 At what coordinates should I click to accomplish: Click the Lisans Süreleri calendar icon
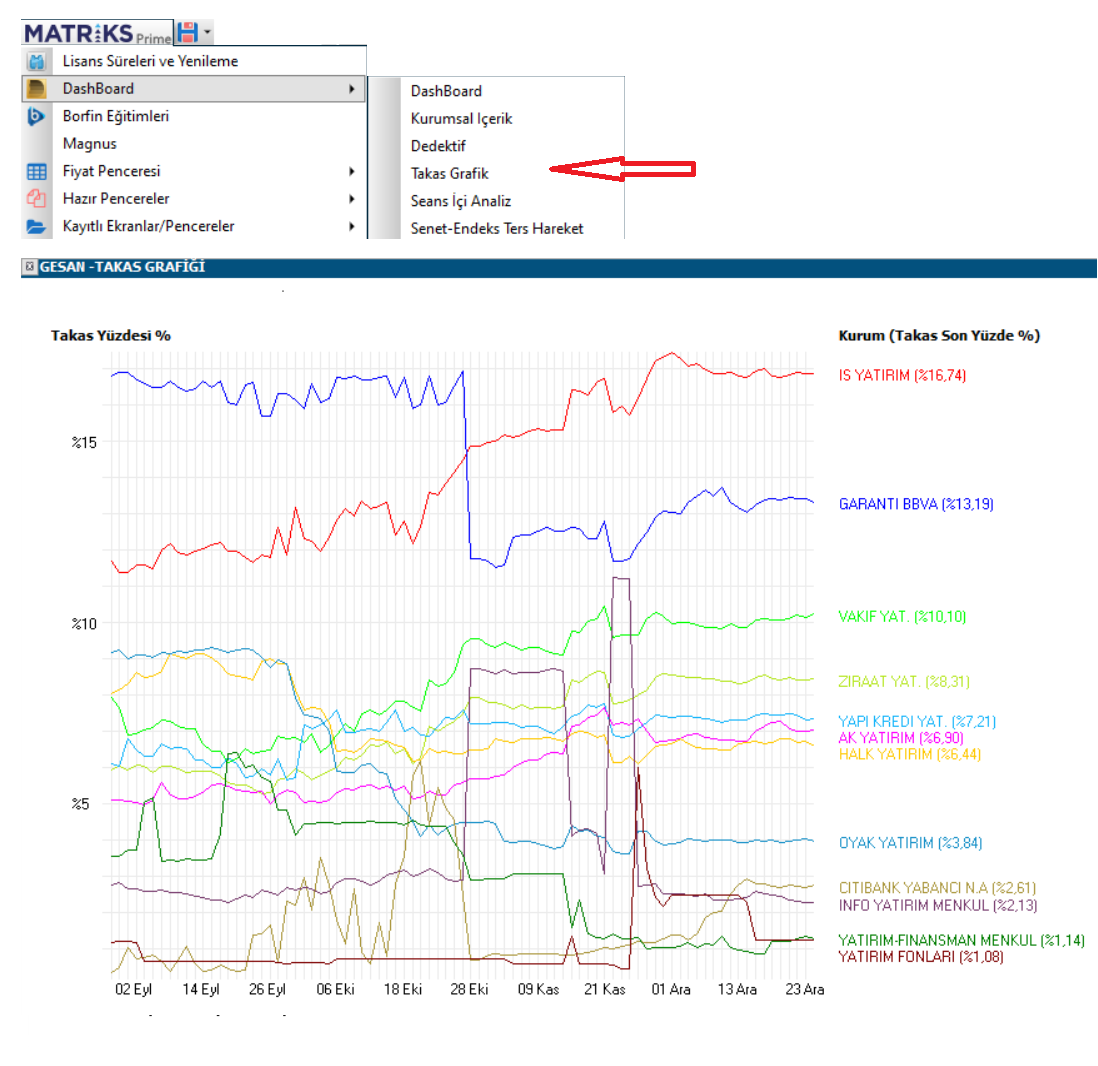point(36,62)
